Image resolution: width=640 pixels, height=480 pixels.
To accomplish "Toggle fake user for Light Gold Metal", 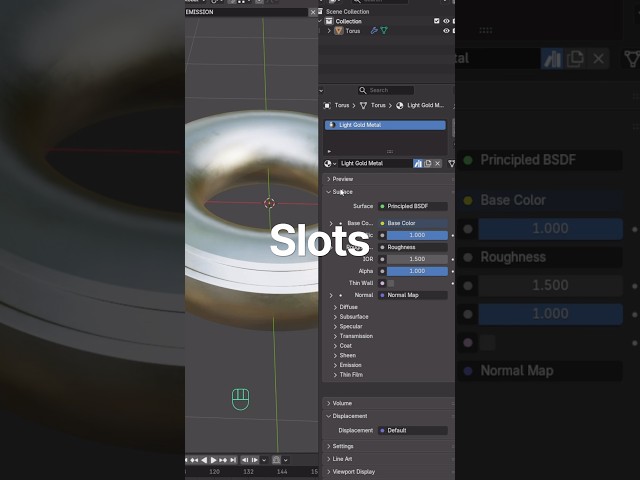I will pyautogui.click(x=418, y=163).
